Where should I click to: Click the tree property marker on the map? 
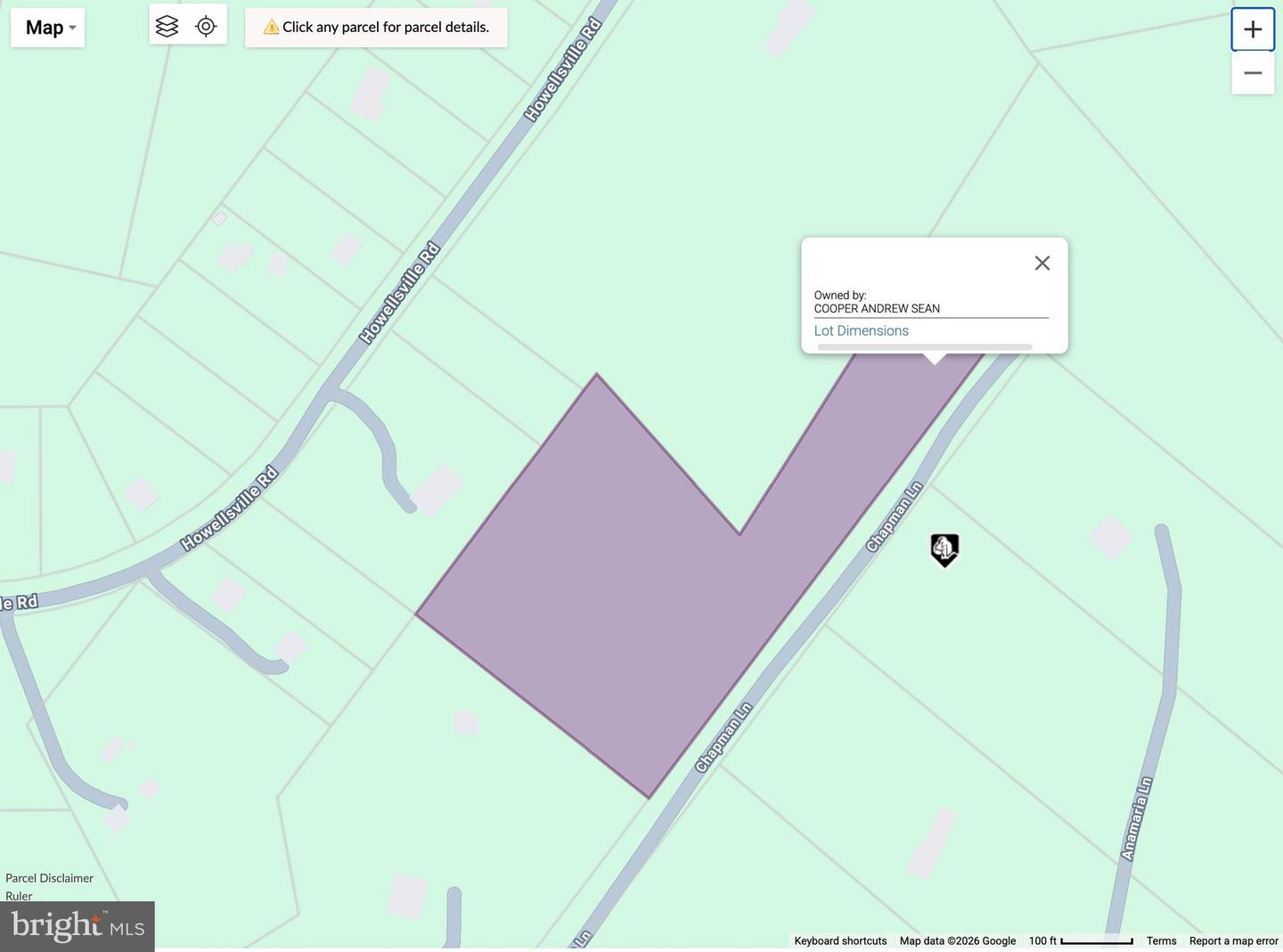[944, 549]
